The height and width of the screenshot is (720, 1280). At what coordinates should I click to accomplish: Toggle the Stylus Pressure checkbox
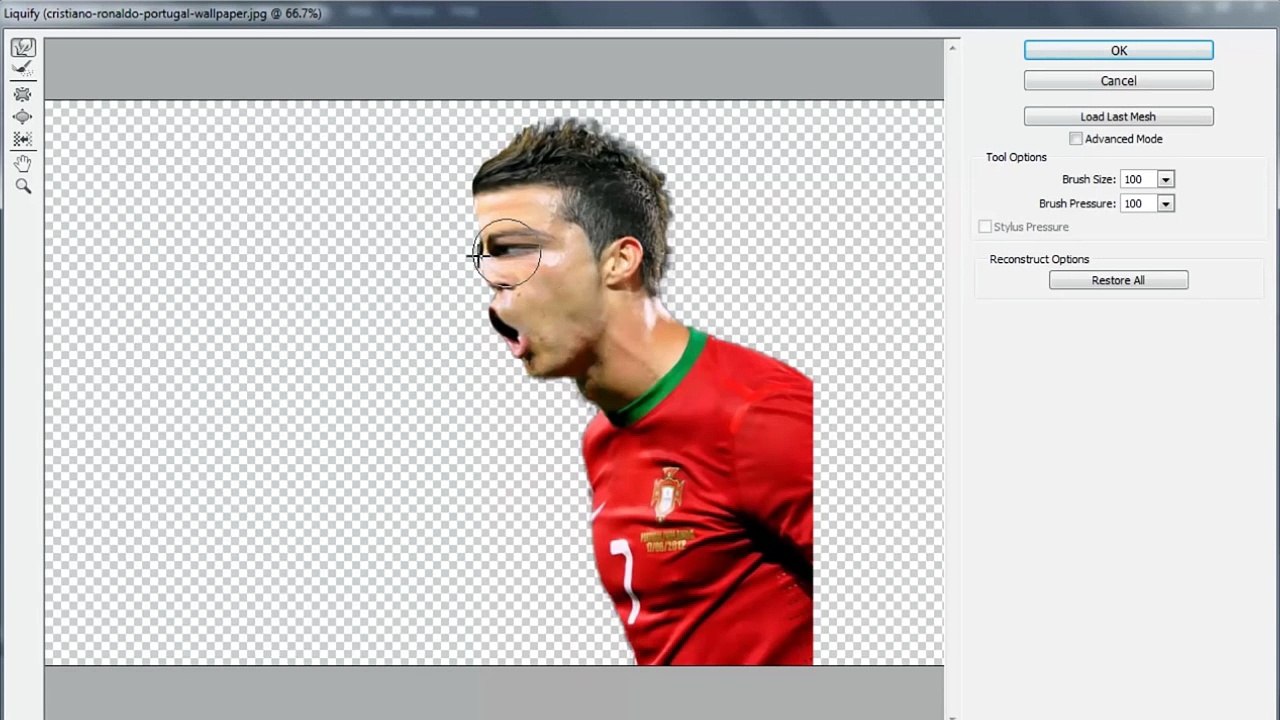pyautogui.click(x=985, y=227)
